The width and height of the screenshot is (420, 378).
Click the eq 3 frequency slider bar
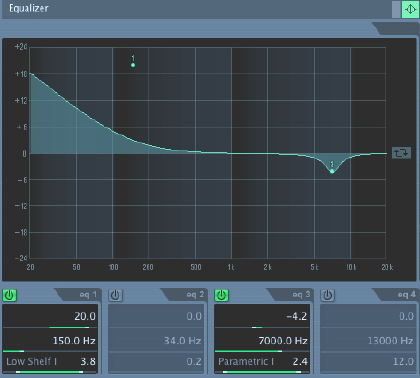(x=262, y=351)
